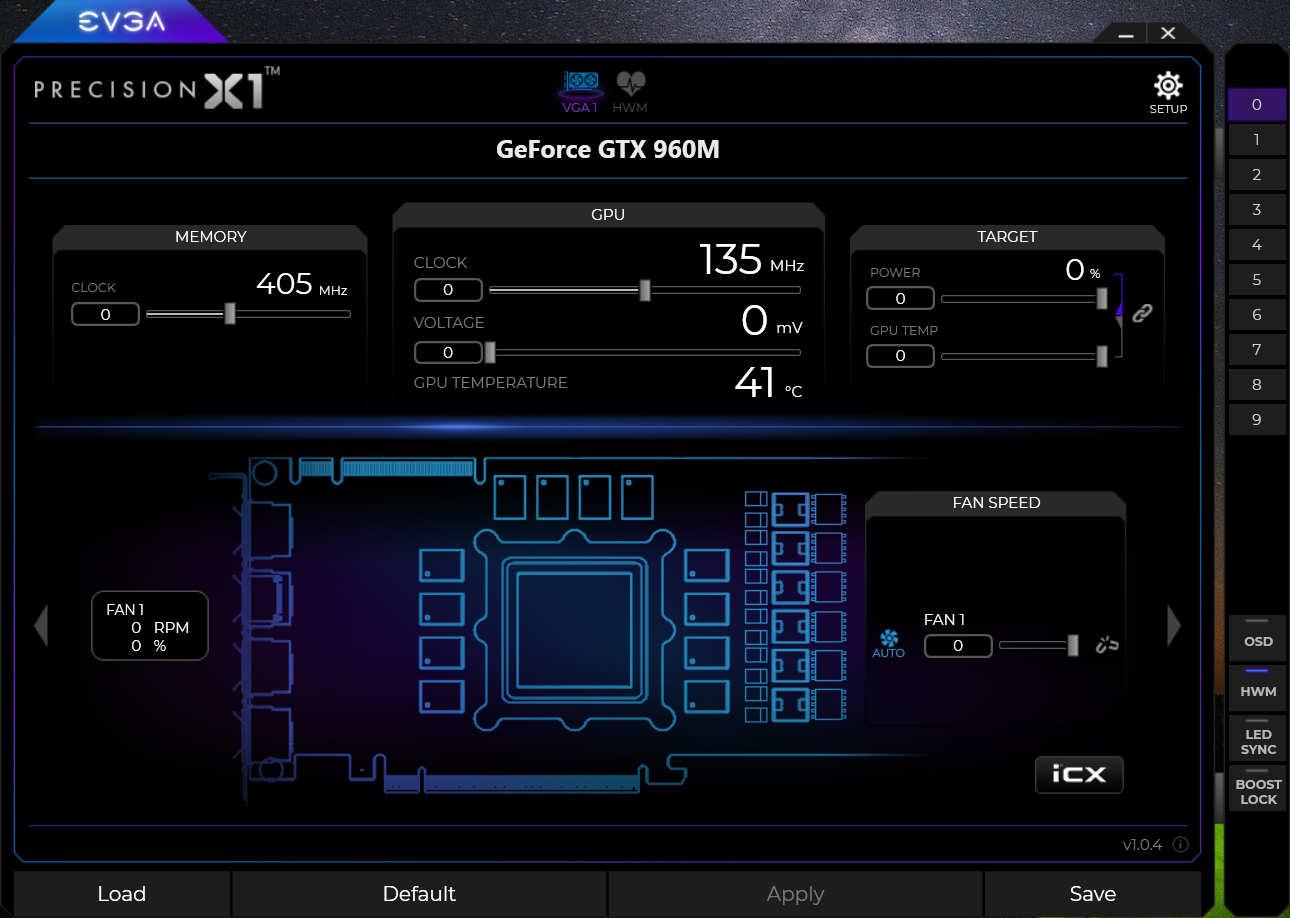Click the memory clock offset field
1290x918 pixels.
[x=105, y=314]
